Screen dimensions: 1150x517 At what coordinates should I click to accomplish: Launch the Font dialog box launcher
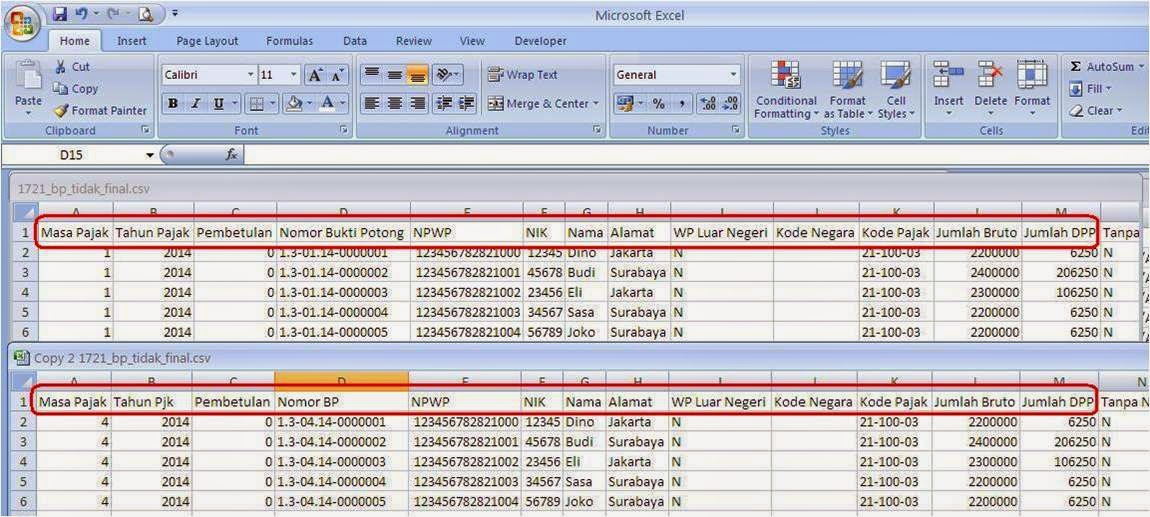click(343, 131)
